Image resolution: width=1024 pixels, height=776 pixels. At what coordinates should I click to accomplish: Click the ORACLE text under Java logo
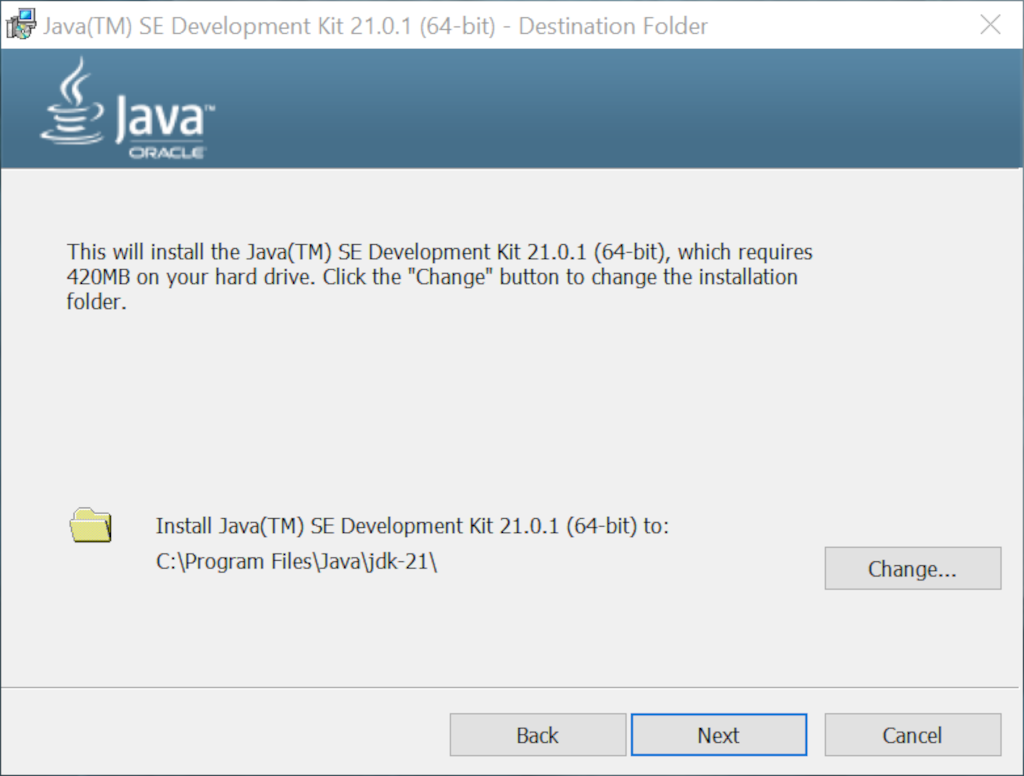point(167,153)
